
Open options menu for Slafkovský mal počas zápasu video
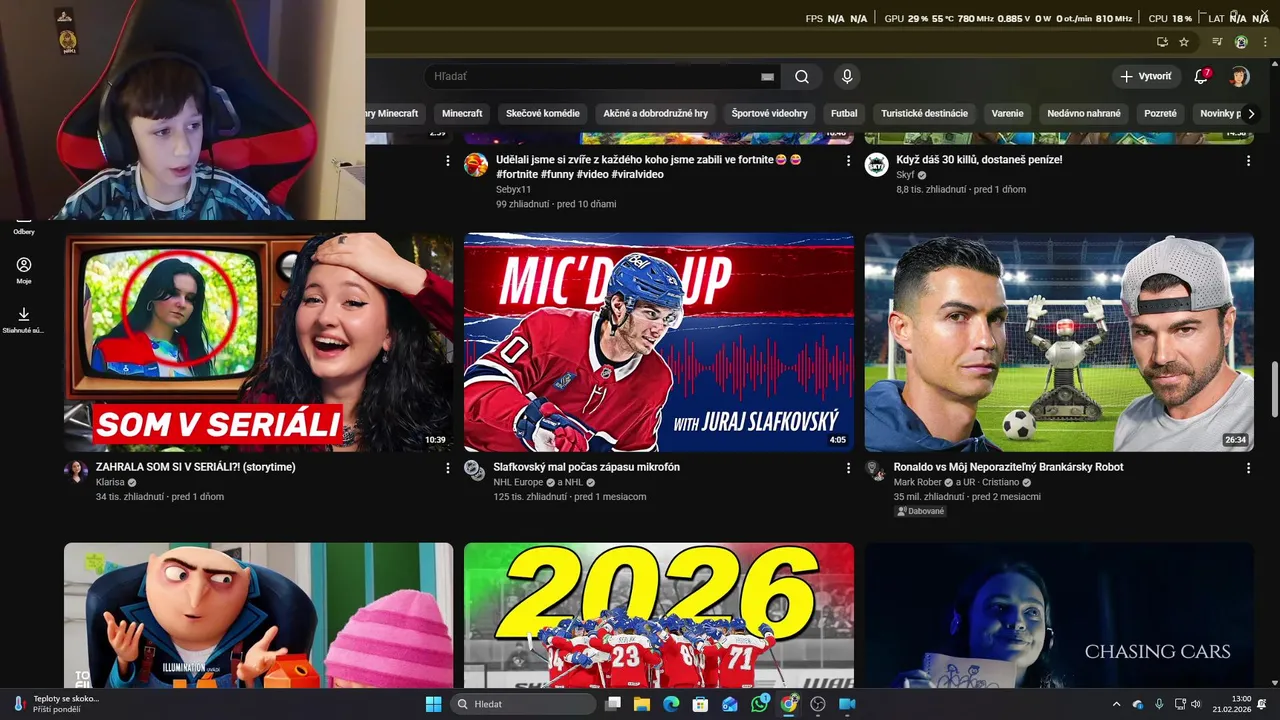click(848, 467)
